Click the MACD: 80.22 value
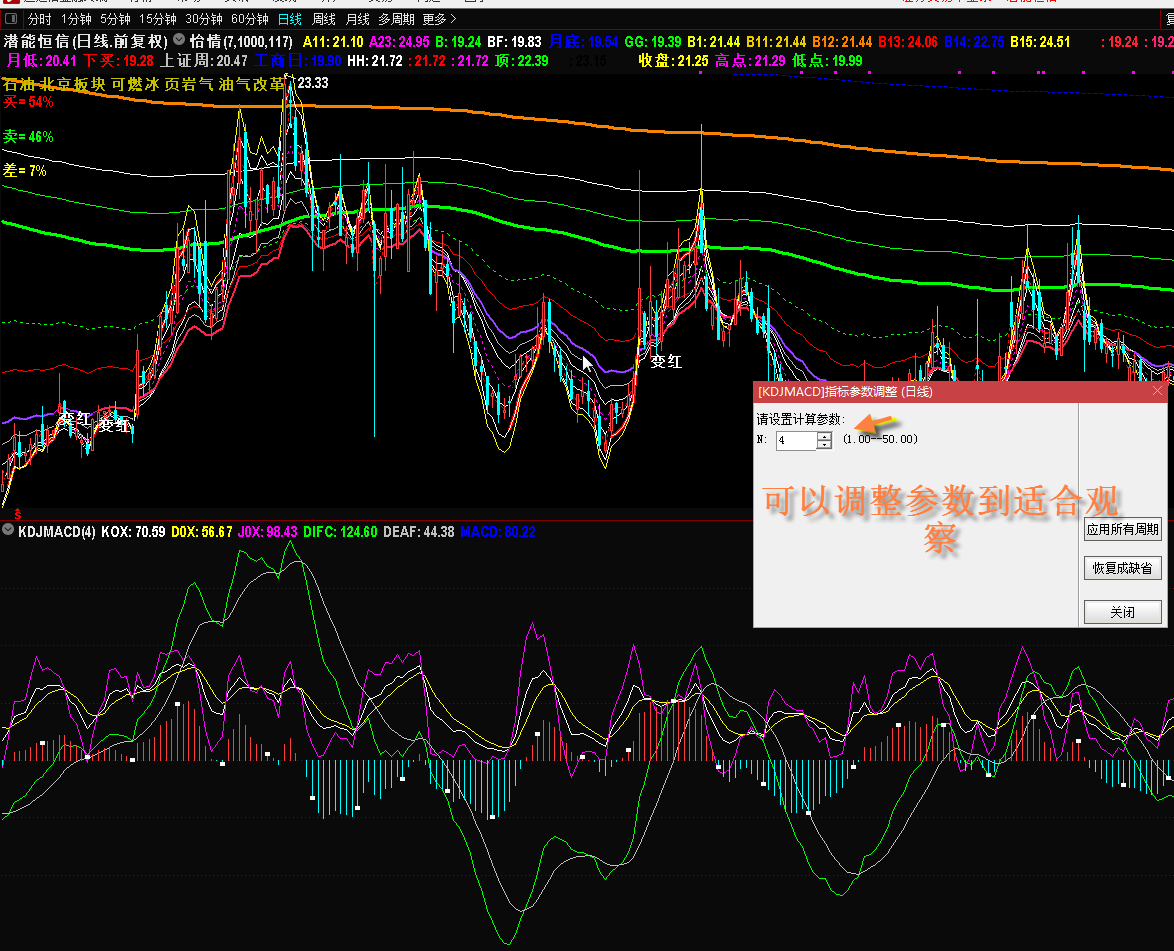 pos(498,532)
